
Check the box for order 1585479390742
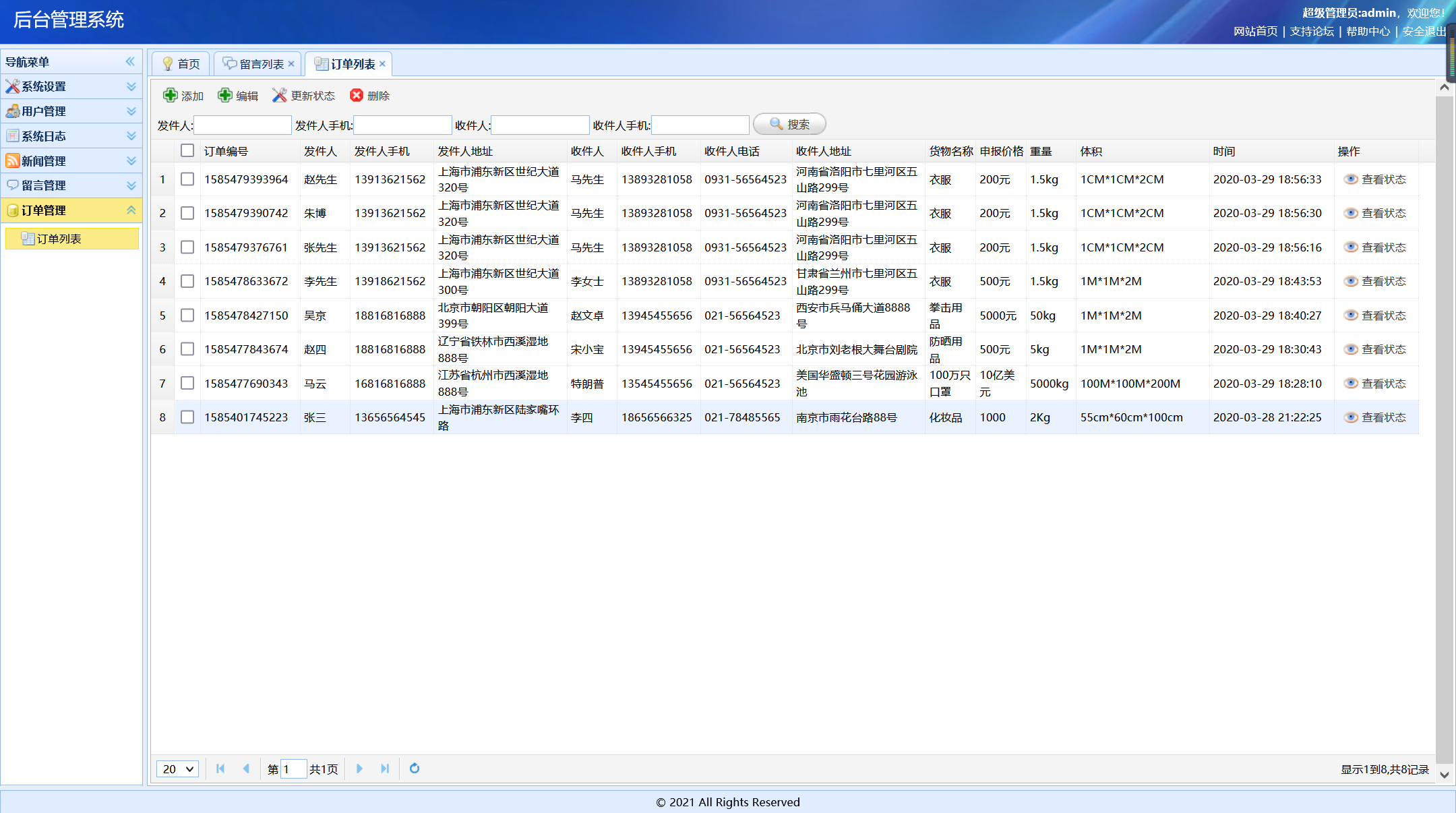187,213
